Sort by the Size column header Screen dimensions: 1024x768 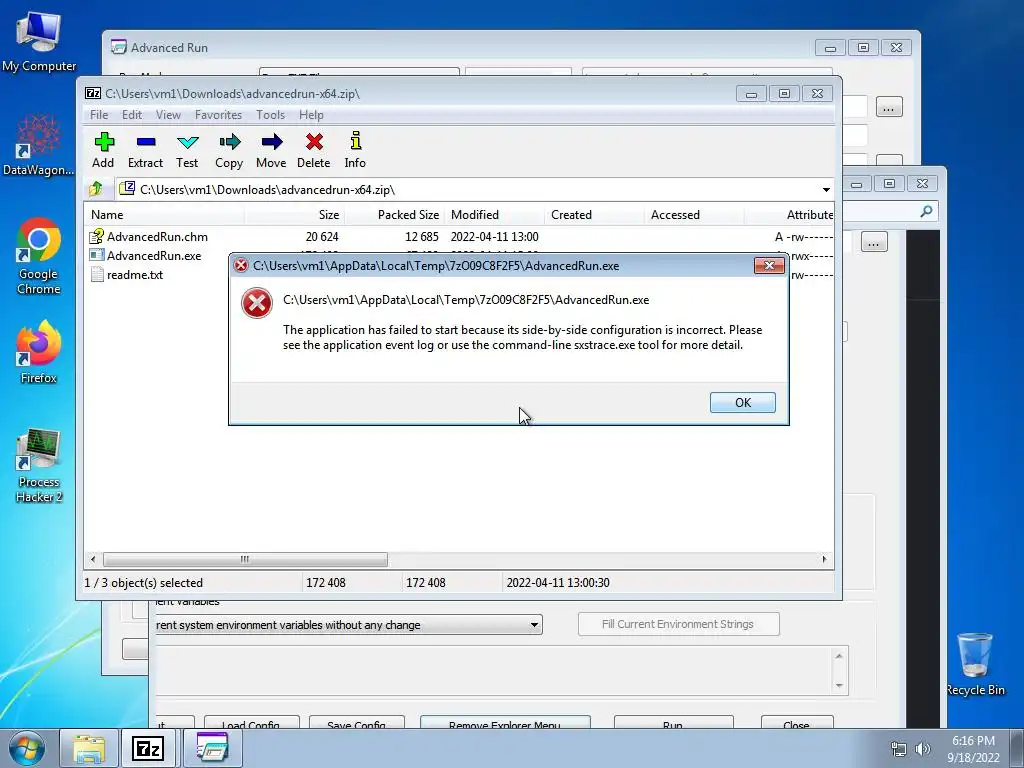295,215
